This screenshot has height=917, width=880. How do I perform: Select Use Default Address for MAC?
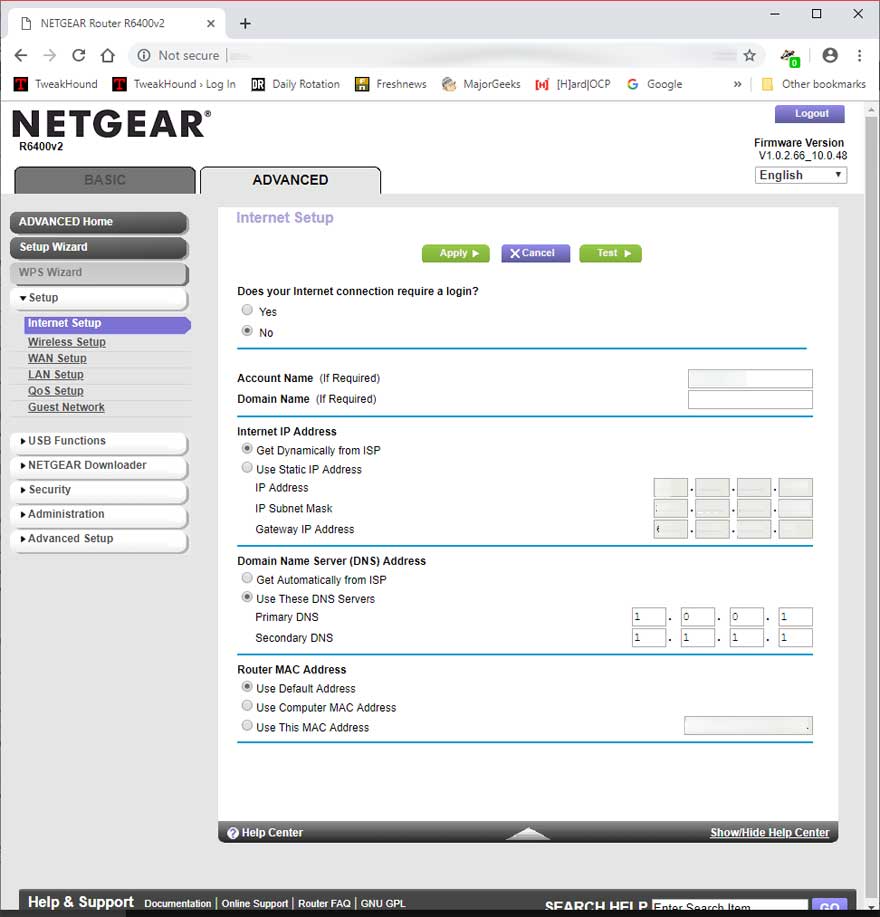point(247,687)
